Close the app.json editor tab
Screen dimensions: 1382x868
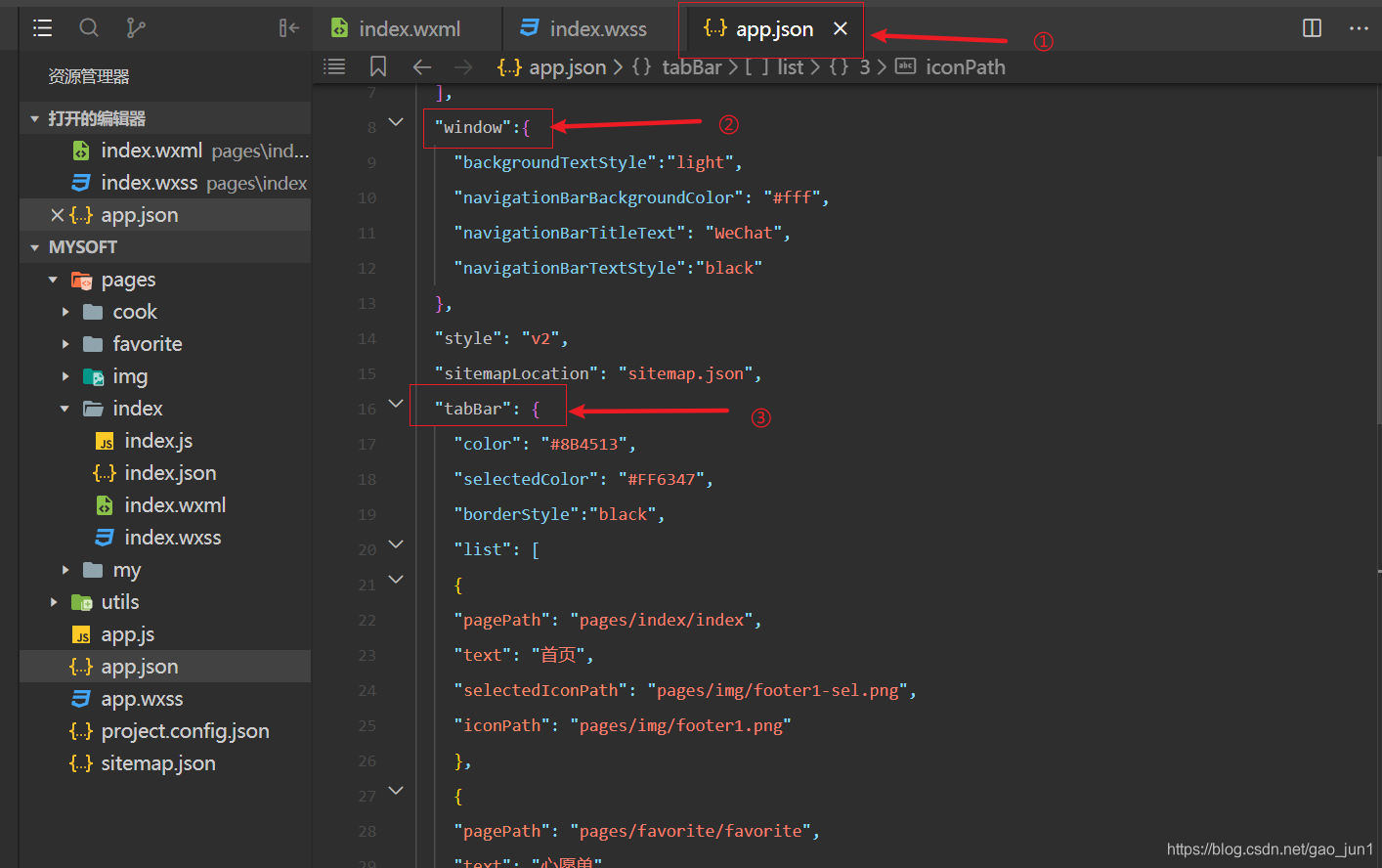tap(841, 29)
